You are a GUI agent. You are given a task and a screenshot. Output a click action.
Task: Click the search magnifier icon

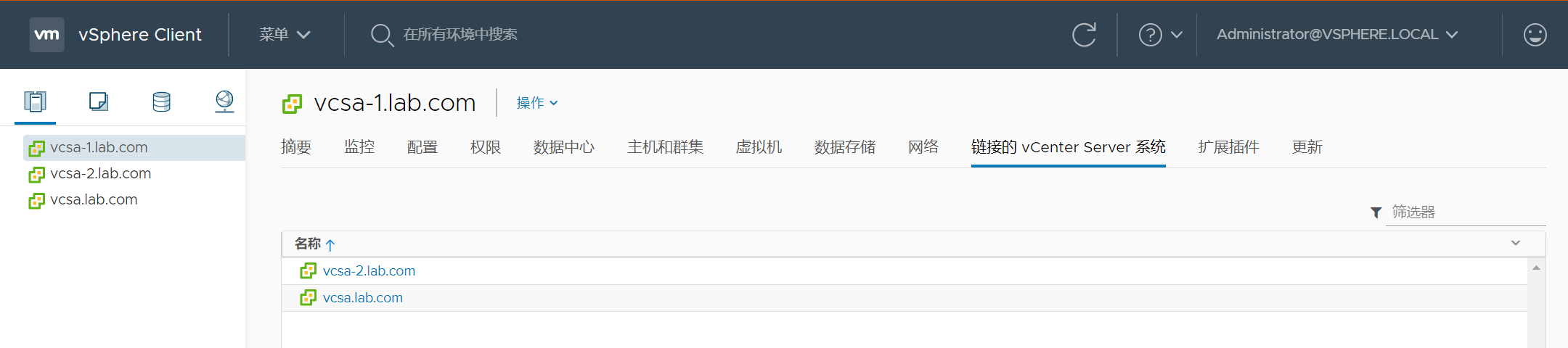pos(382,35)
